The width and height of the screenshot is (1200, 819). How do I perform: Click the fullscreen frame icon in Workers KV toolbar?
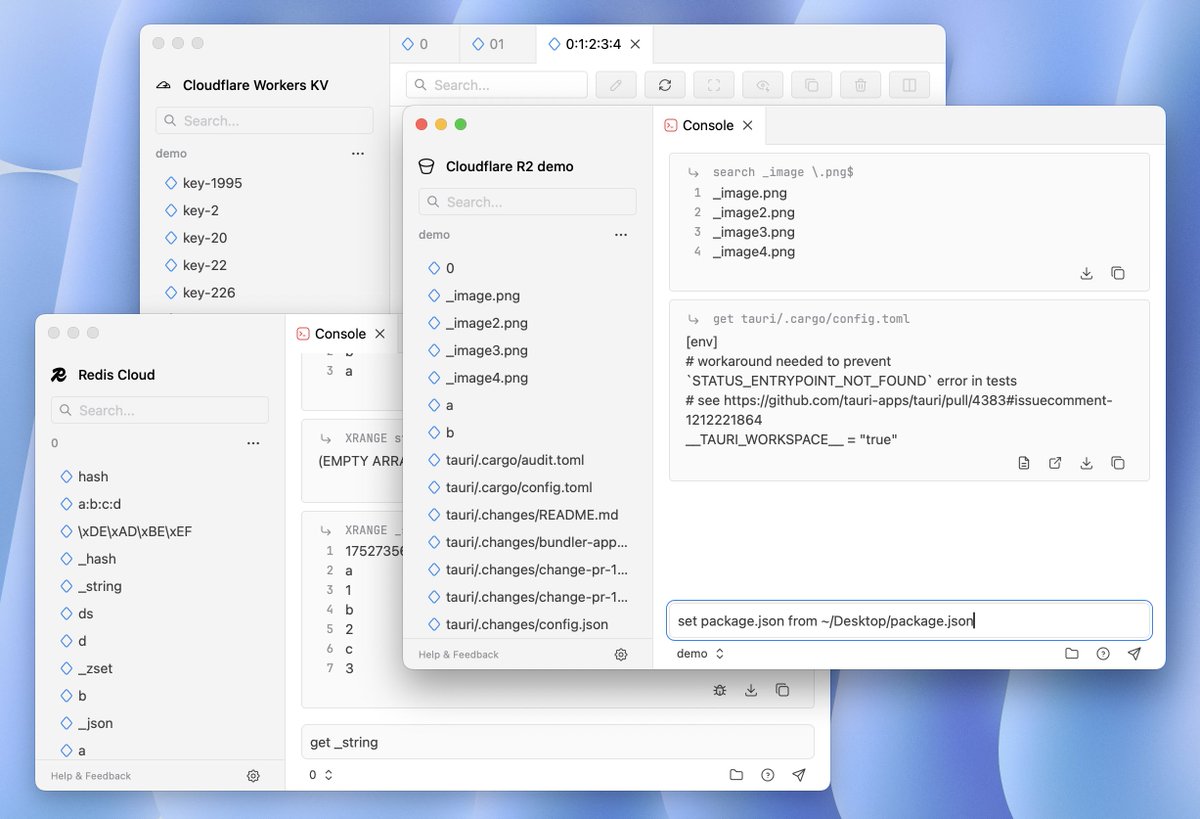click(x=714, y=85)
